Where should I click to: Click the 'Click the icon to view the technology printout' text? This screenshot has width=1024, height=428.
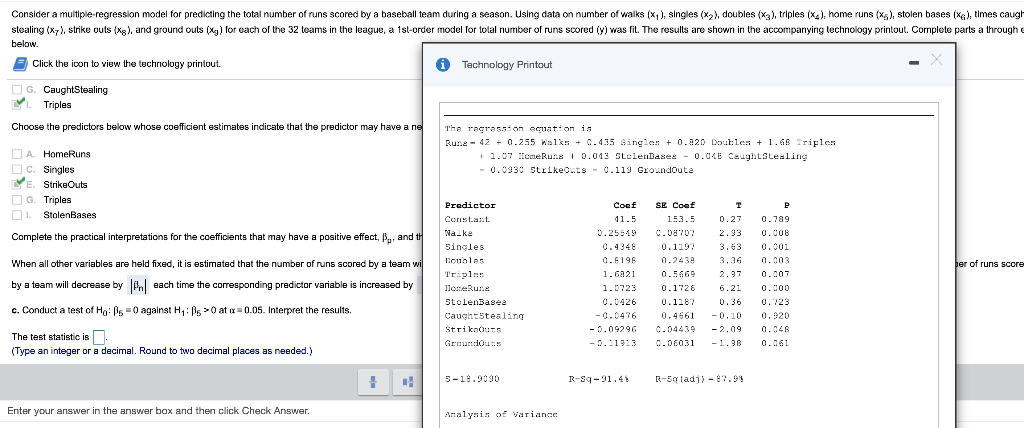tap(127, 64)
